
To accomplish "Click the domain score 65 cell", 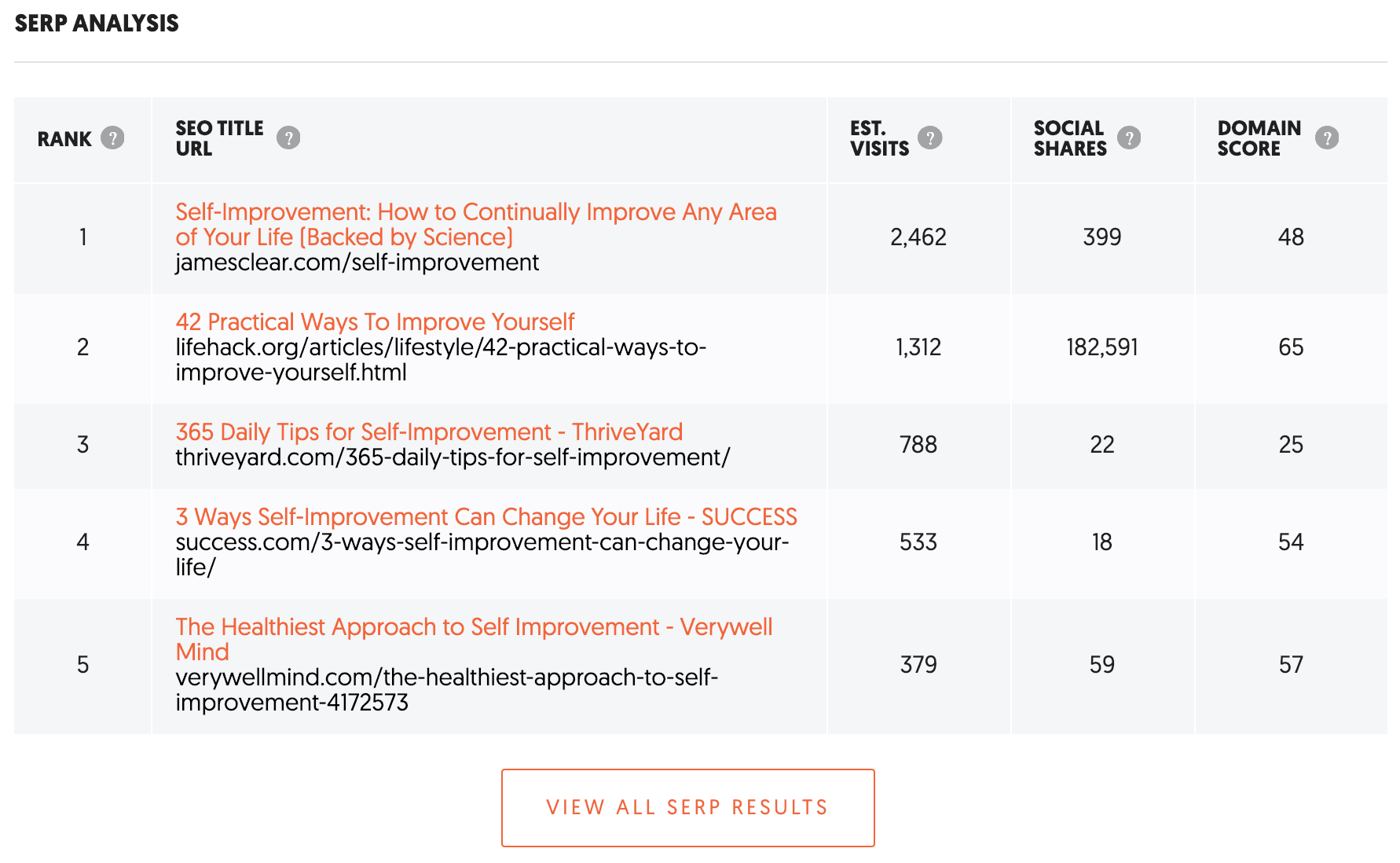I will [1291, 347].
